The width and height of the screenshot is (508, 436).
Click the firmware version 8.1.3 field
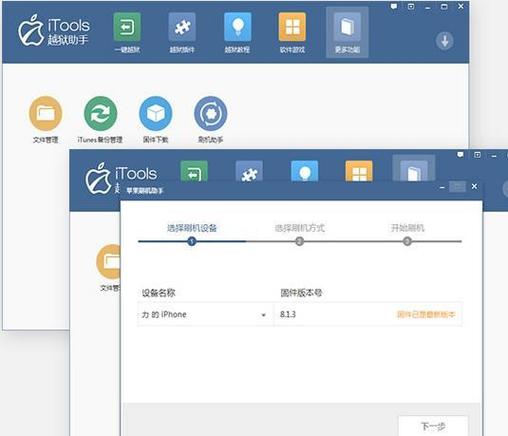click(368, 314)
